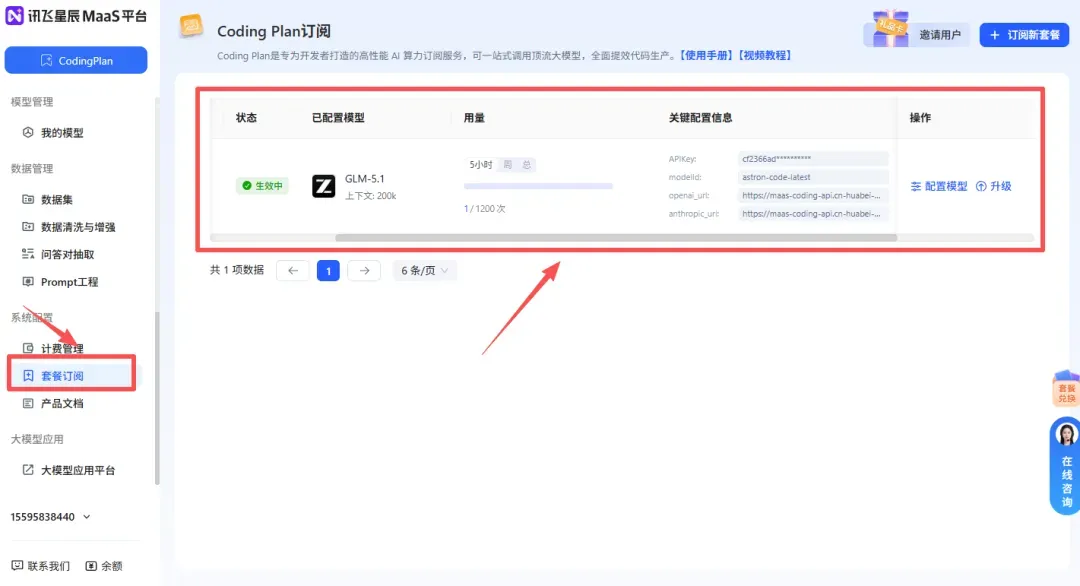Expand the 15595838440 account dropdown
This screenshot has width=1080, height=586.
[x=50, y=516]
